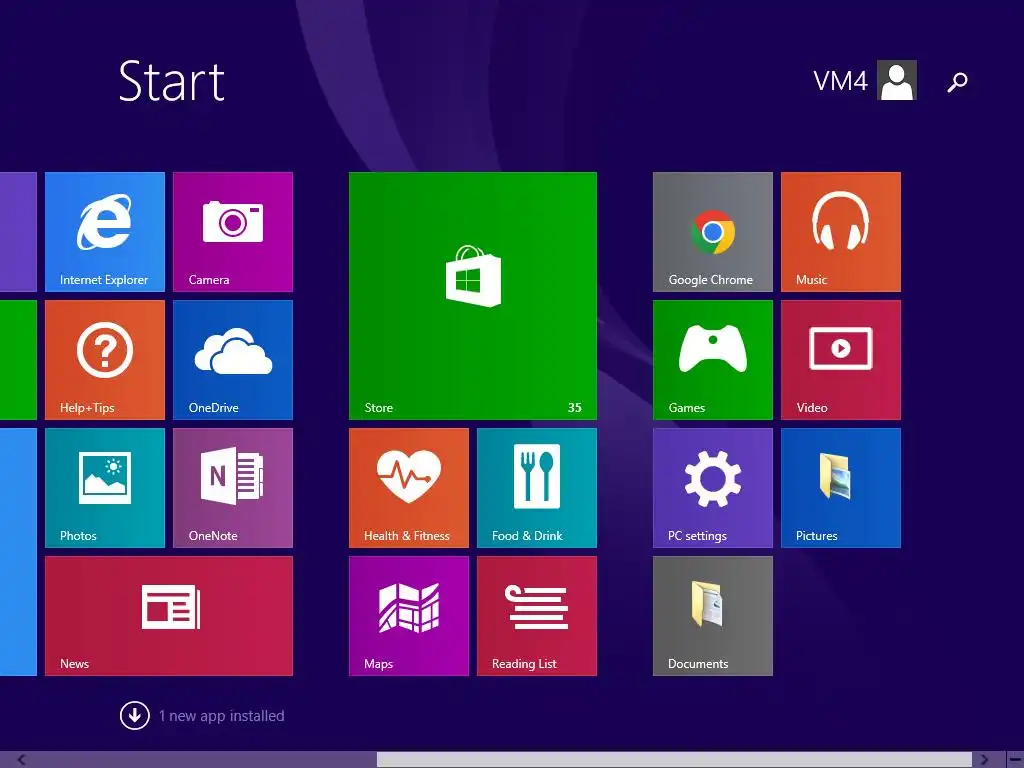This screenshot has height=768, width=1024.
Task: Open the Windows Store tile
Action: coord(473,296)
